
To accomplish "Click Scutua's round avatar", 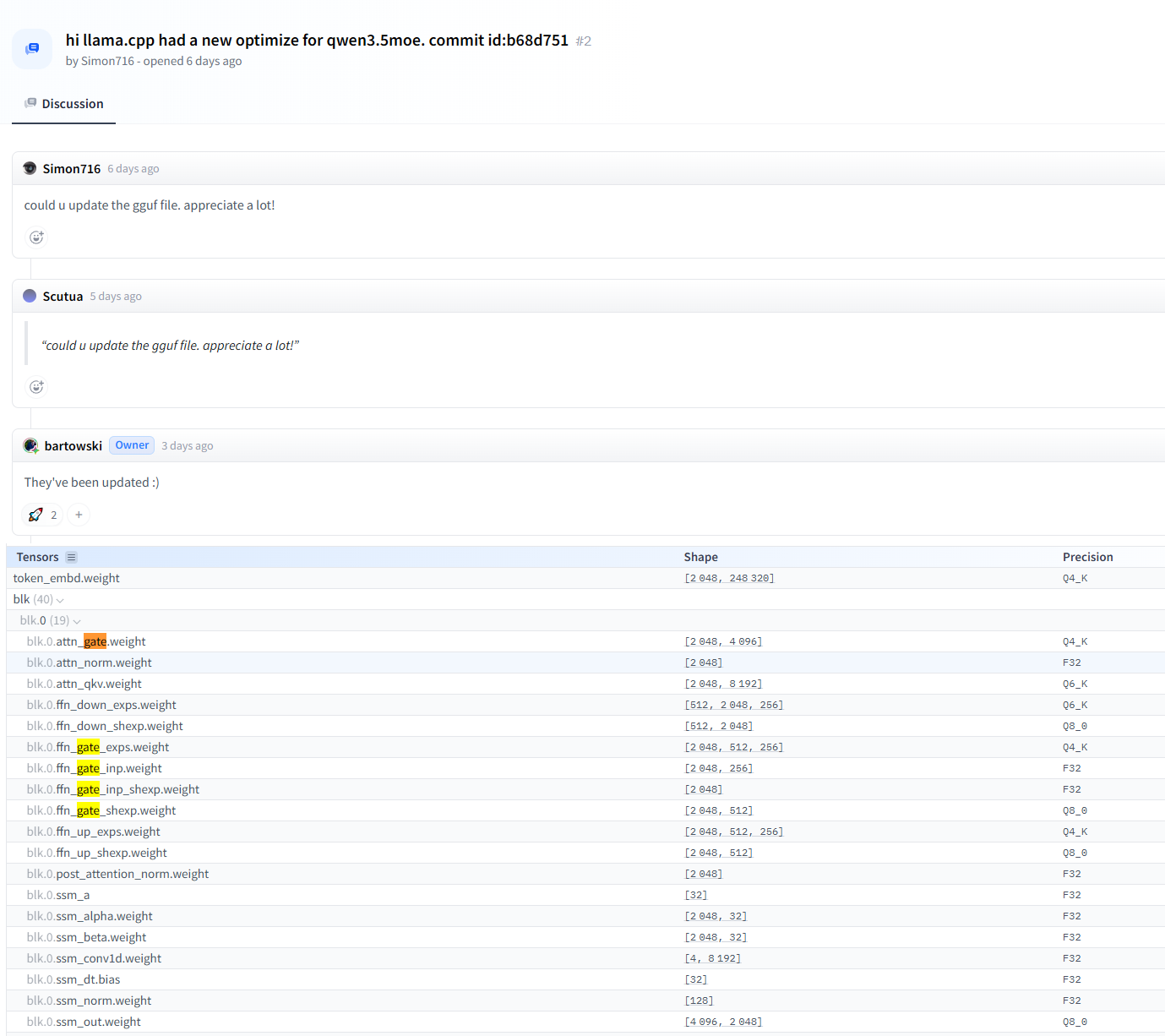I will coord(30,296).
